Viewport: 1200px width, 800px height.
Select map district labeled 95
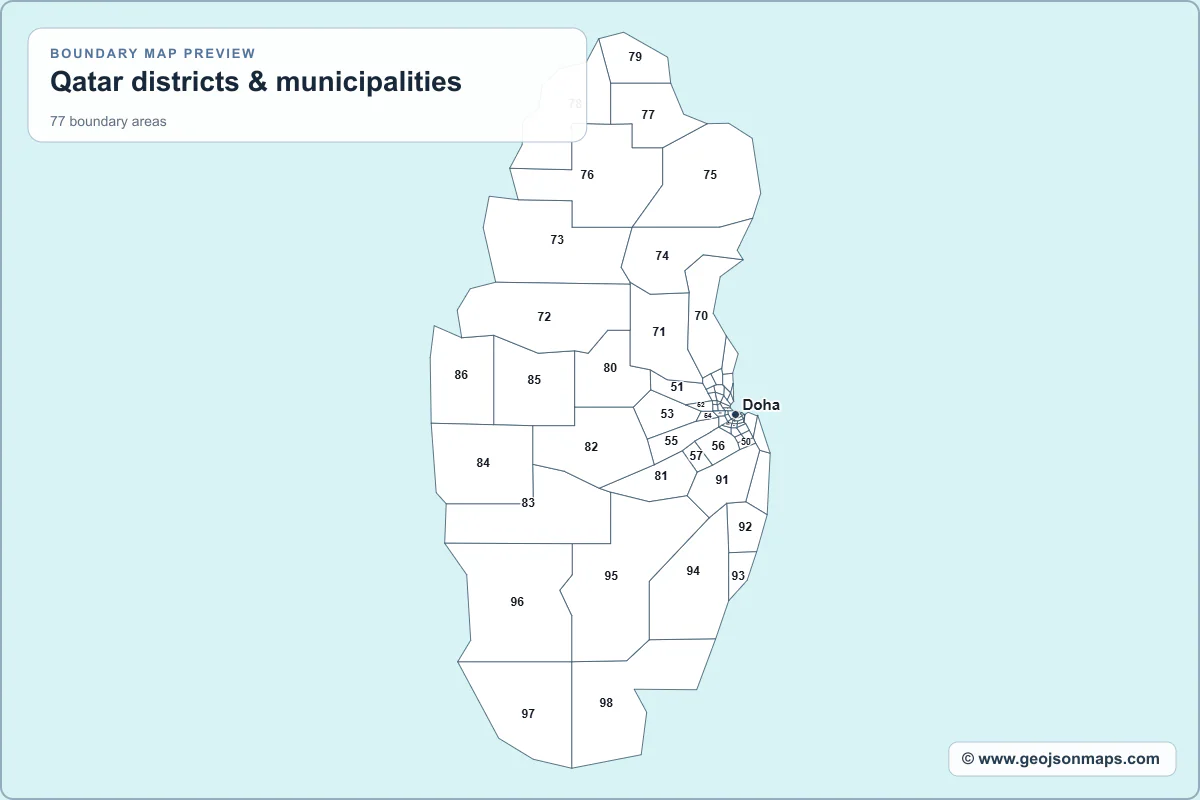tap(611, 576)
